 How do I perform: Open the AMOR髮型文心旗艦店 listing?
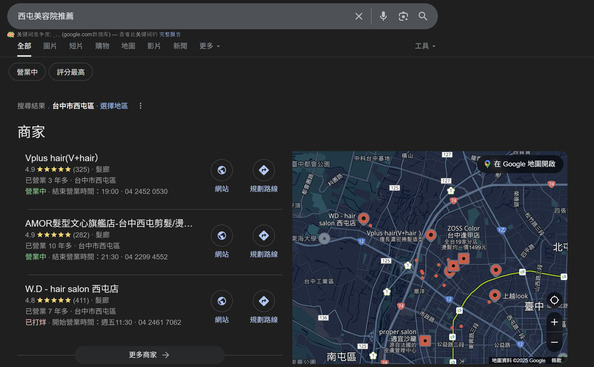(x=109, y=223)
